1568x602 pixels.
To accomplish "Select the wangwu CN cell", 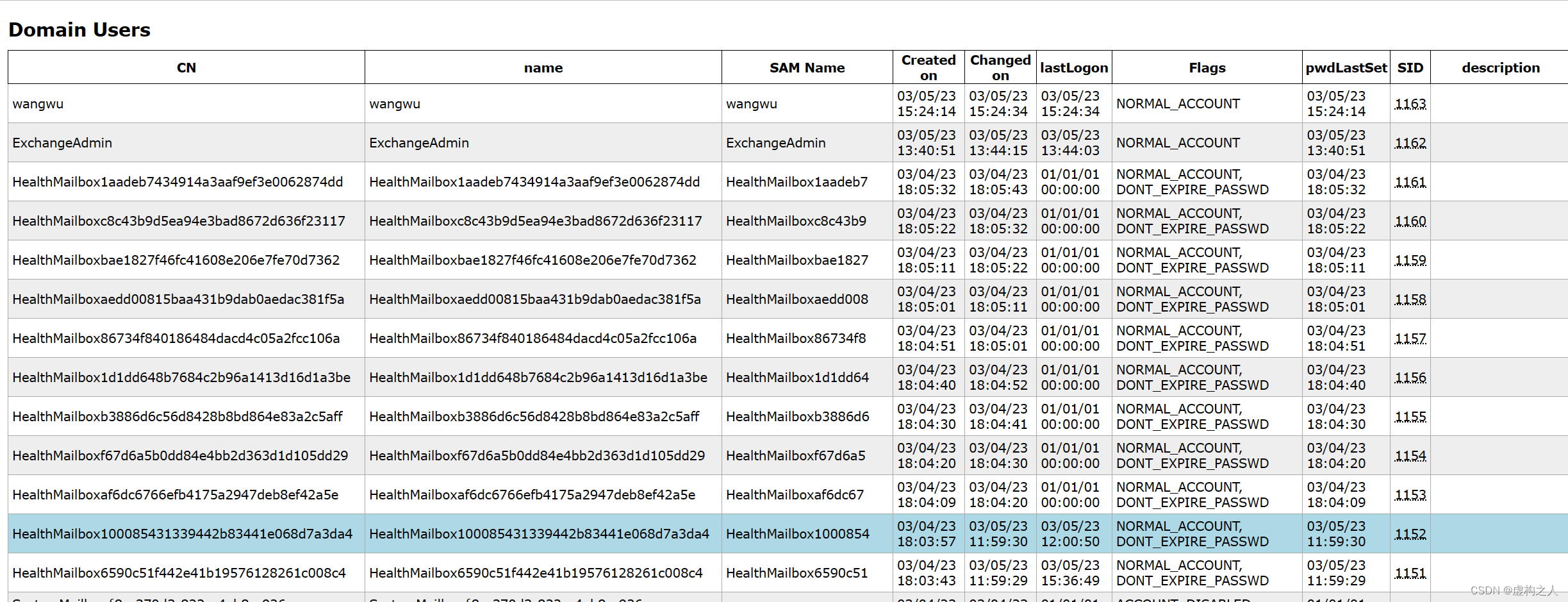I will click(186, 103).
